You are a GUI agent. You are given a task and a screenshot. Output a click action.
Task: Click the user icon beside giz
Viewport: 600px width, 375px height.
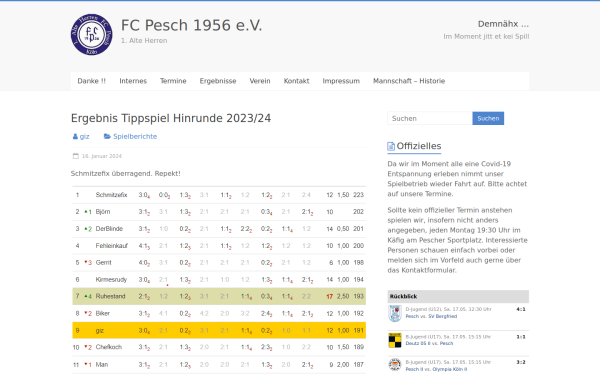coord(75,136)
